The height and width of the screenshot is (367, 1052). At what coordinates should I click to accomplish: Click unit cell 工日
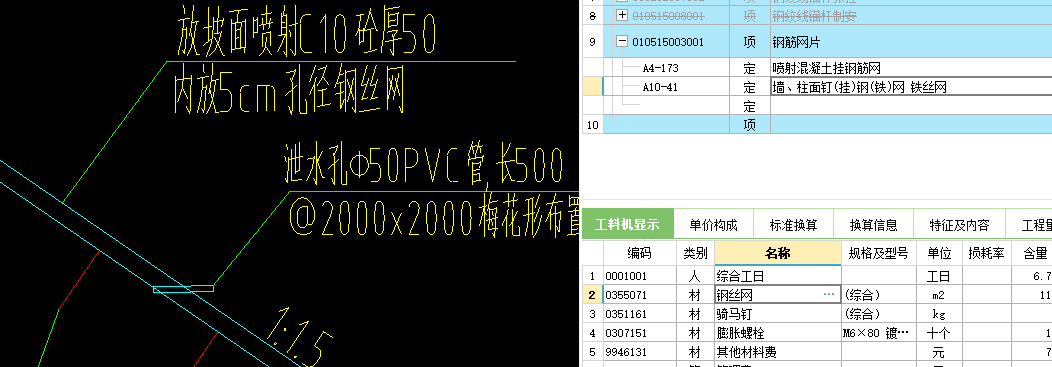939,276
